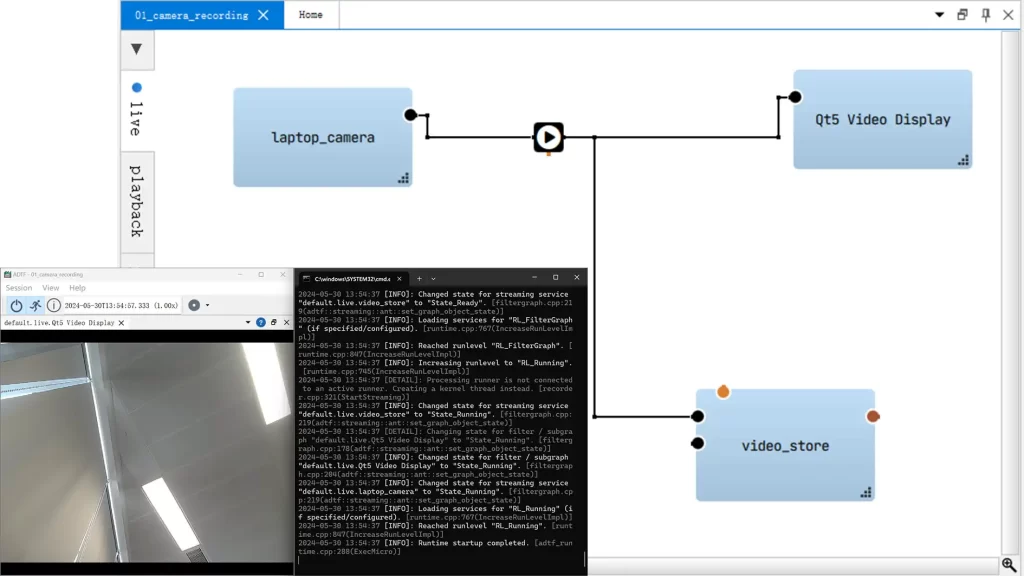The width and height of the screenshot is (1024, 576).
Task: Click the info circle icon in ADTF toolbar
Action: click(54, 305)
